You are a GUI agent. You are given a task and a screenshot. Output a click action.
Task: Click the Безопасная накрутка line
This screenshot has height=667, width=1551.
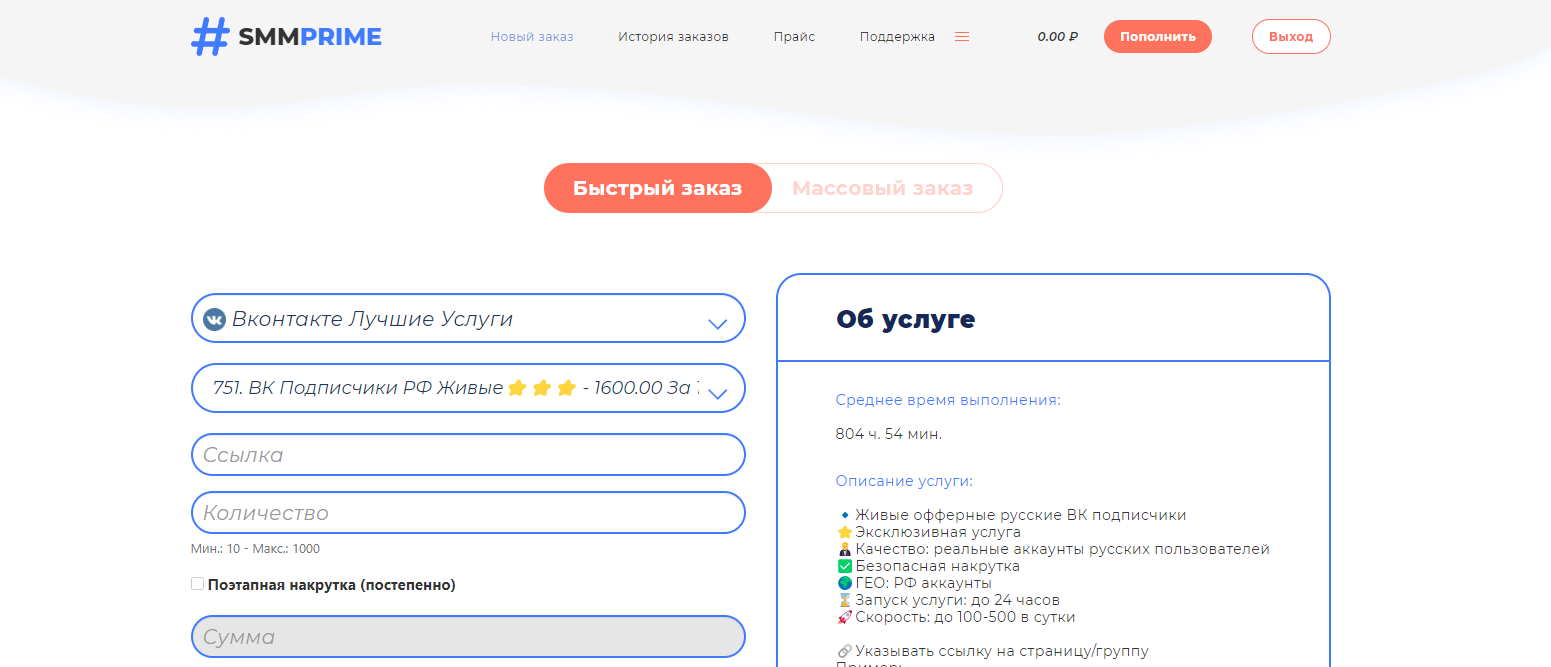(x=929, y=566)
